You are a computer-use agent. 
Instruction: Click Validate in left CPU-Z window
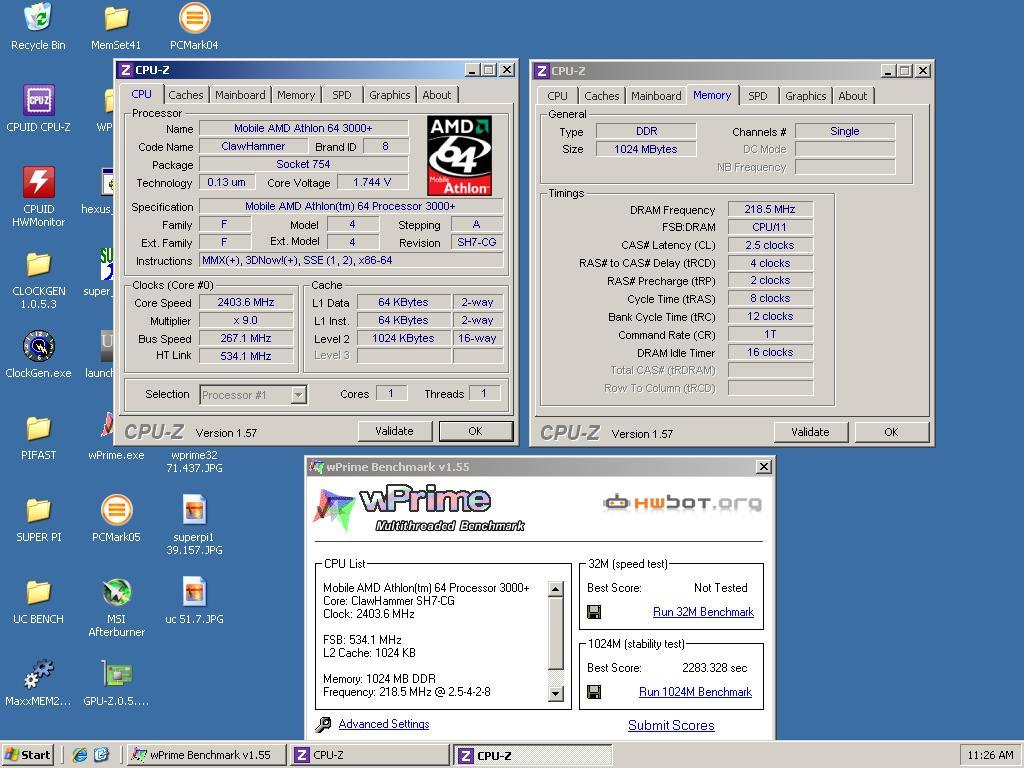coord(394,431)
